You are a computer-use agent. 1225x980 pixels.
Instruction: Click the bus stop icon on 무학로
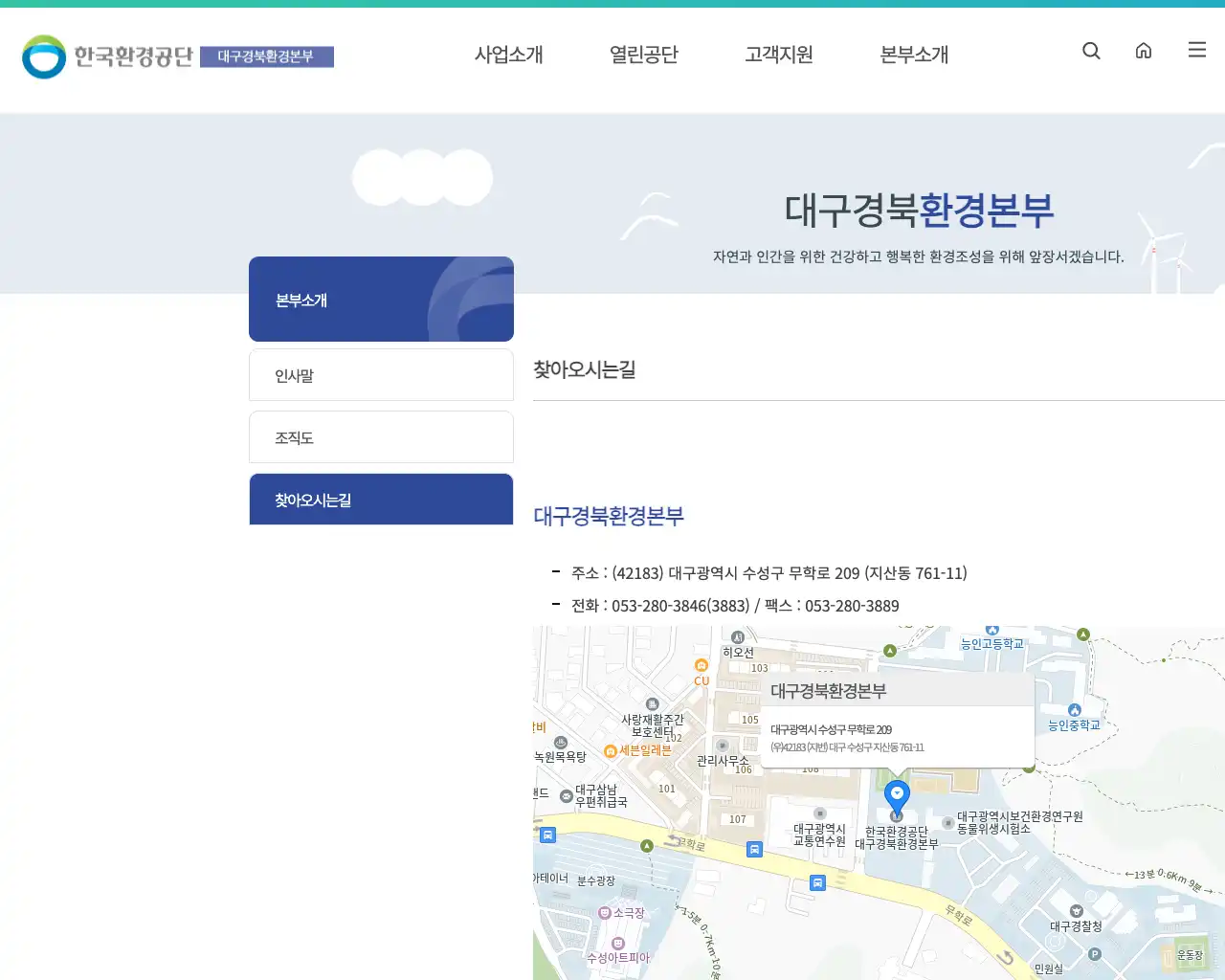[x=753, y=850]
